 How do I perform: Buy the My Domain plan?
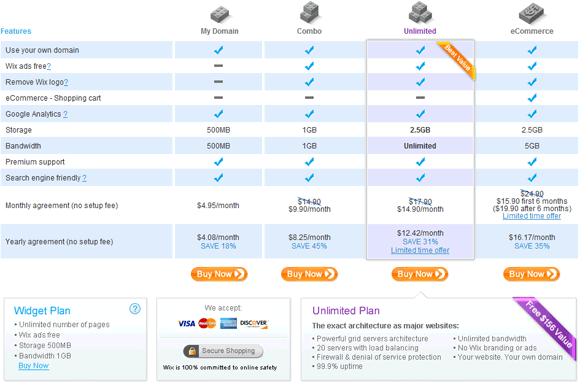point(219,274)
